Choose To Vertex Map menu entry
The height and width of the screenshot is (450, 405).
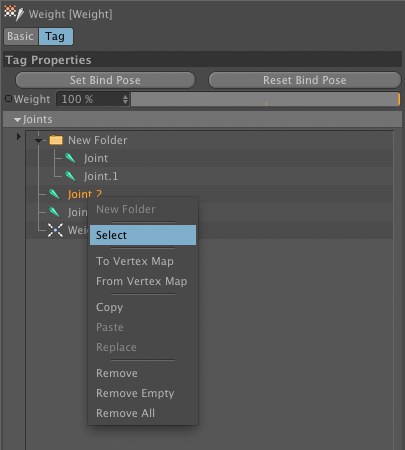[135, 261]
